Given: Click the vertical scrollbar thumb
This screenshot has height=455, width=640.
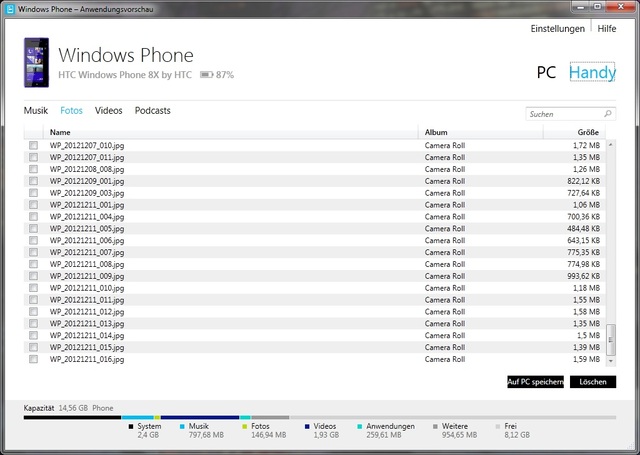Looking at the screenshot, I should click(x=611, y=340).
